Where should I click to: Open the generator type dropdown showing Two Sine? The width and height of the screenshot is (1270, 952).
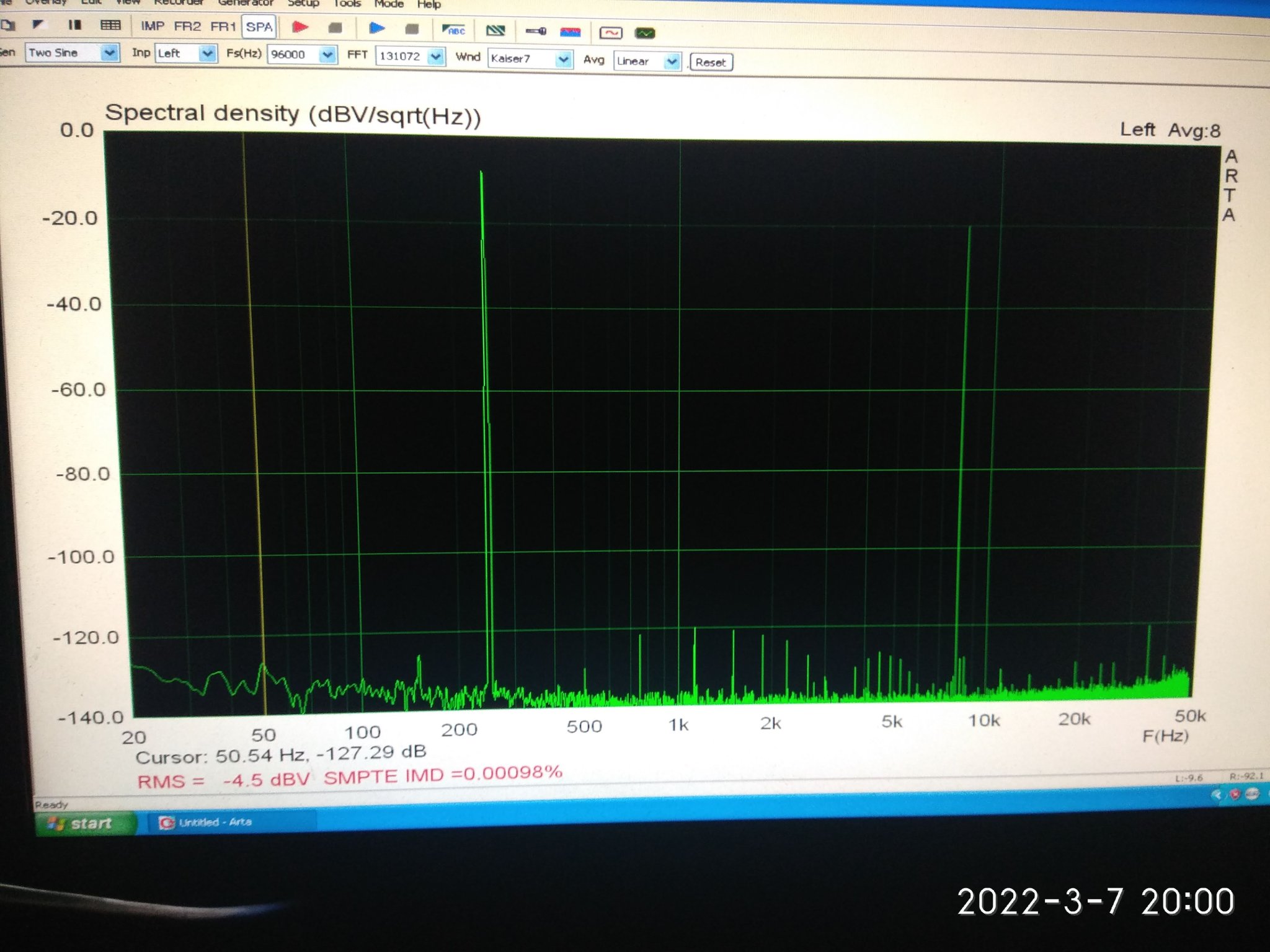71,53
